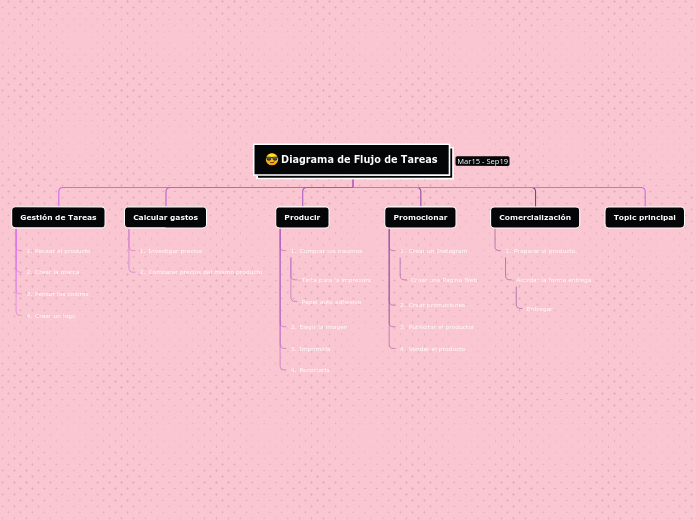Select the 'Calcular gastos' topic node
Image resolution: width=696 pixels, height=520 pixels.
(166, 217)
